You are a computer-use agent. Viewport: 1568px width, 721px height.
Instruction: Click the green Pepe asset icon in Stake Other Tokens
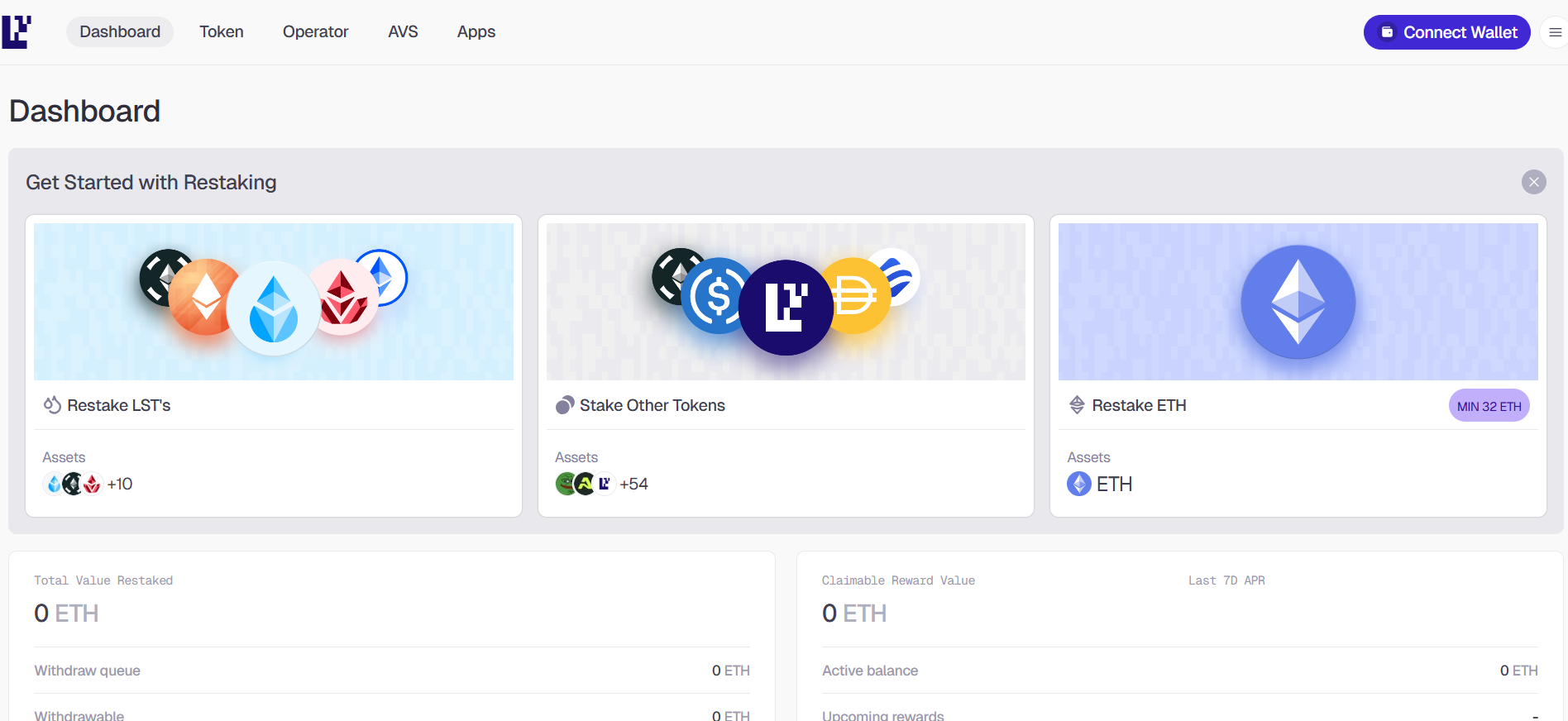566,484
